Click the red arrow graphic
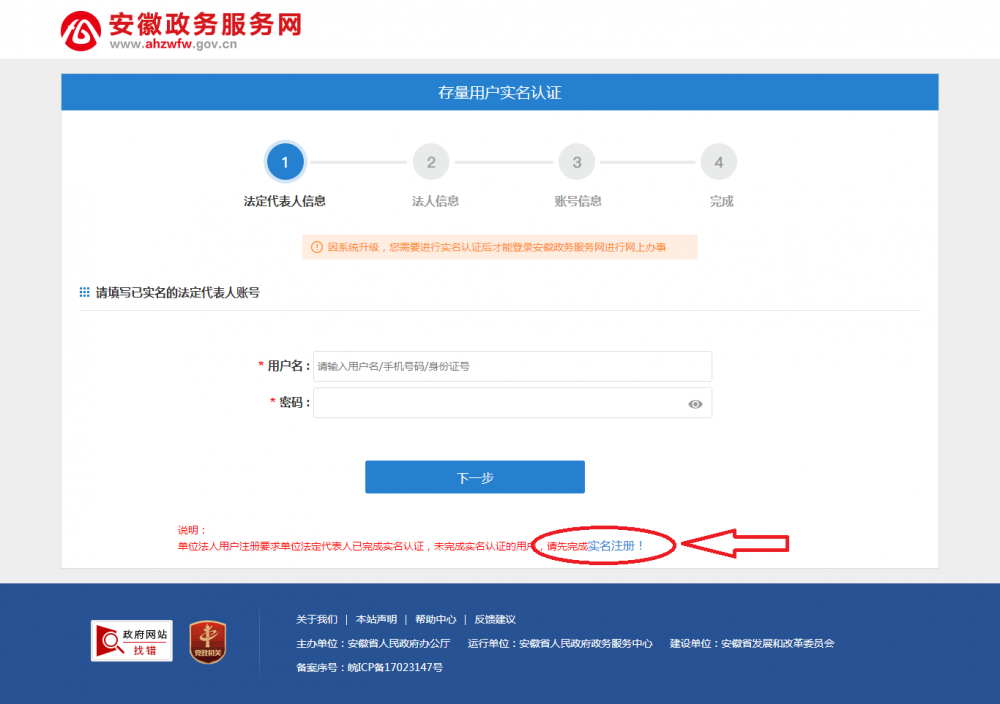Screen dimensions: 1000x704 (740, 543)
